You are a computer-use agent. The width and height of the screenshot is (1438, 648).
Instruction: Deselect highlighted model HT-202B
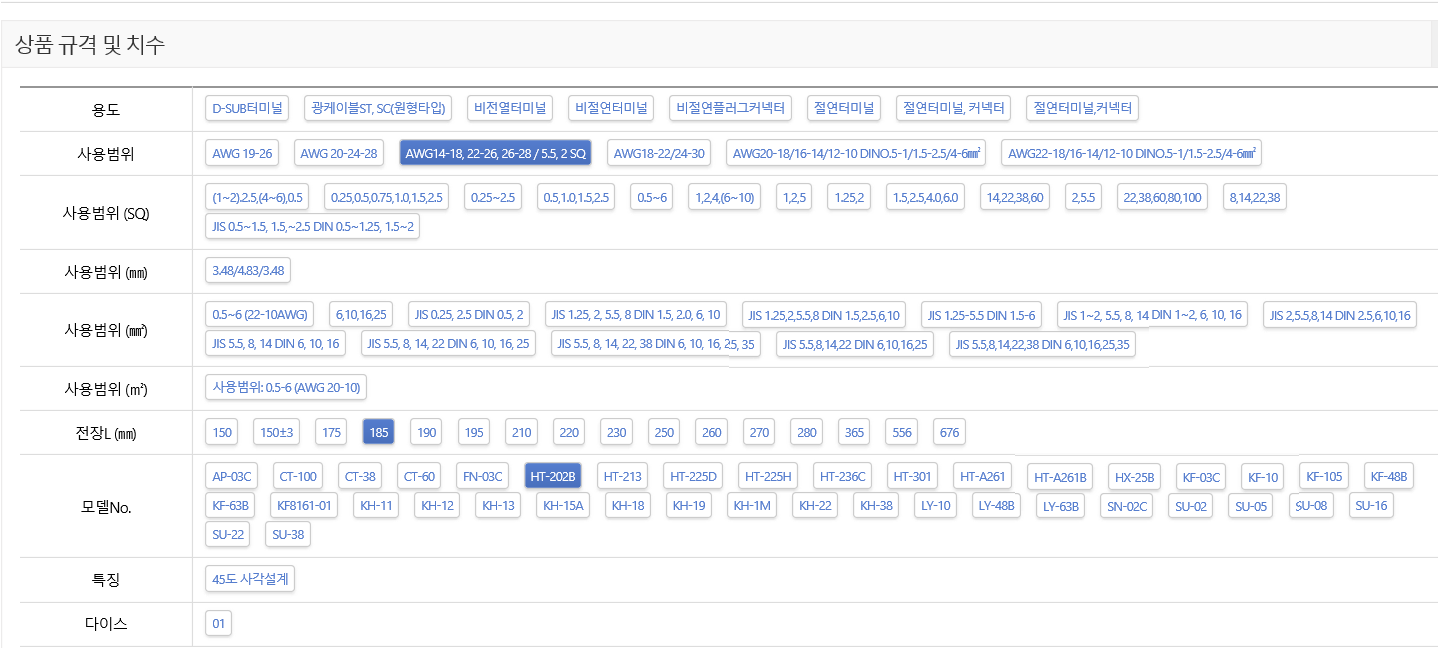pos(553,476)
